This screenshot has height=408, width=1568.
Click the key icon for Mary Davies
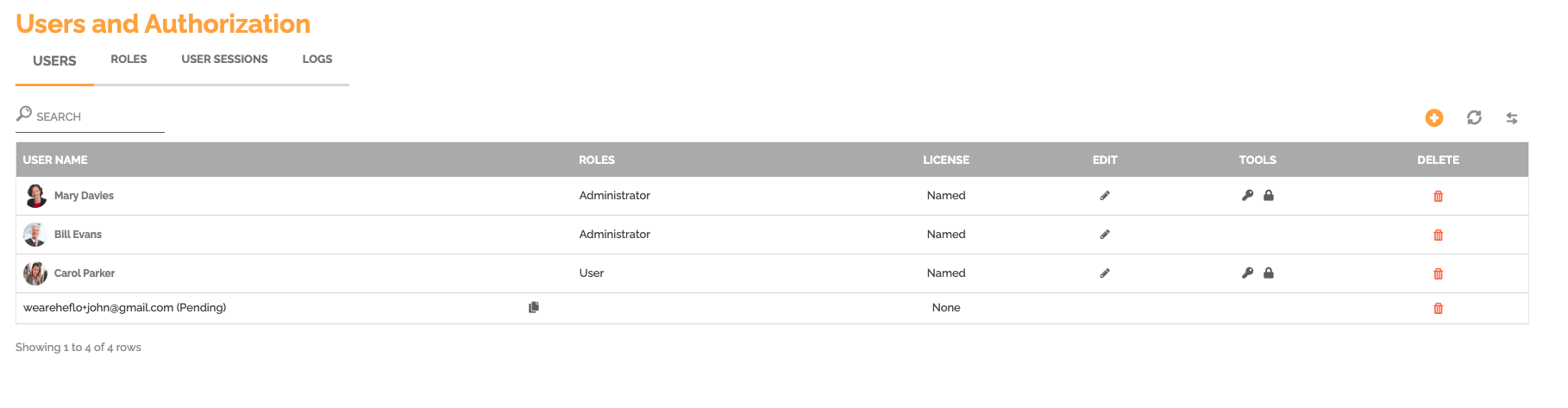pos(1247,196)
